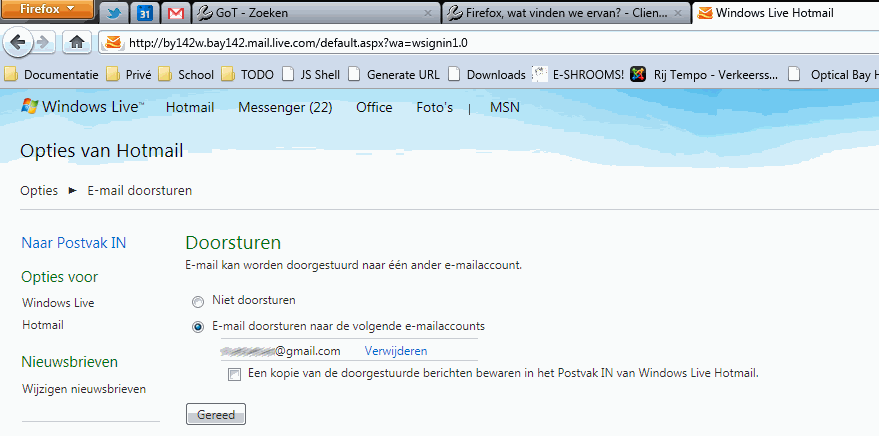The image size is (879, 436).
Task: Click the Opties breadcrumb link
Action: click(39, 191)
